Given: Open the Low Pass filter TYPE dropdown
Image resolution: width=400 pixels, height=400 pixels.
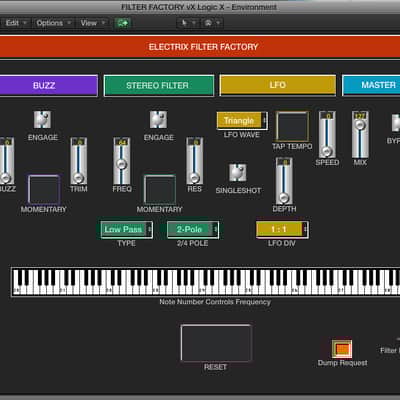Looking at the screenshot, I should coord(127,229).
